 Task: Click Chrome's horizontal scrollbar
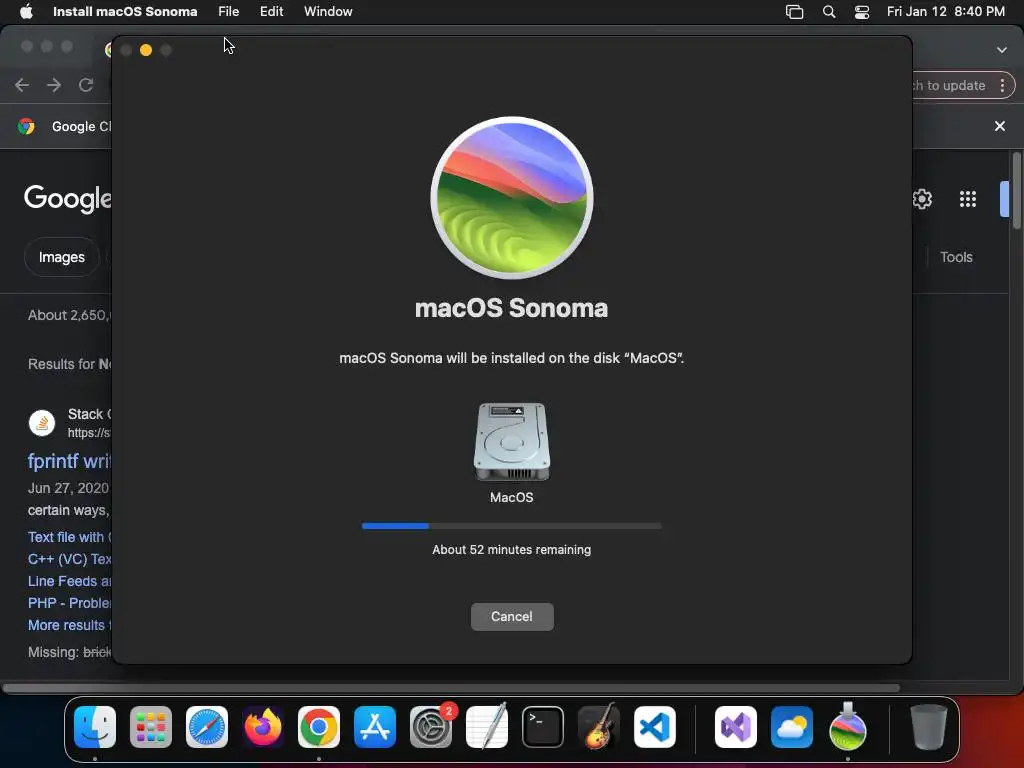451,688
